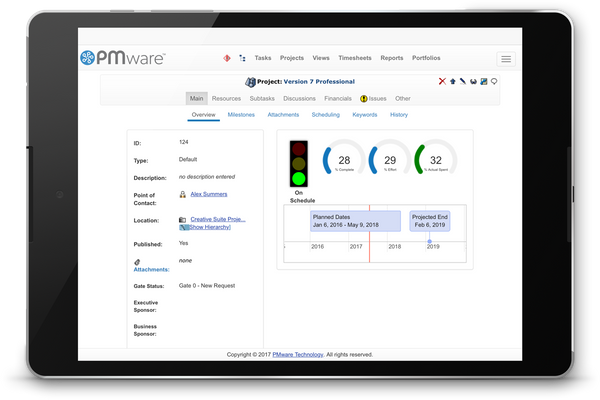
Task: Open the Timesheets menu
Action: point(355,58)
